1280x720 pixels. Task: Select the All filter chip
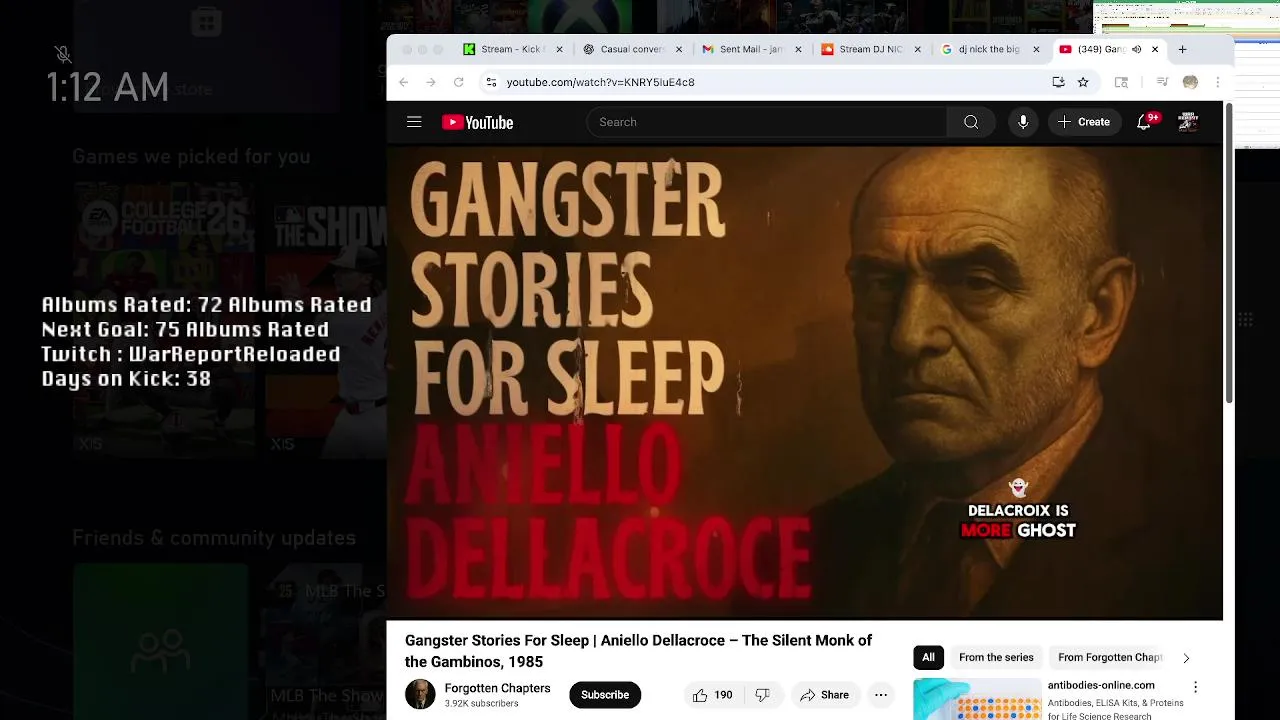pos(928,657)
